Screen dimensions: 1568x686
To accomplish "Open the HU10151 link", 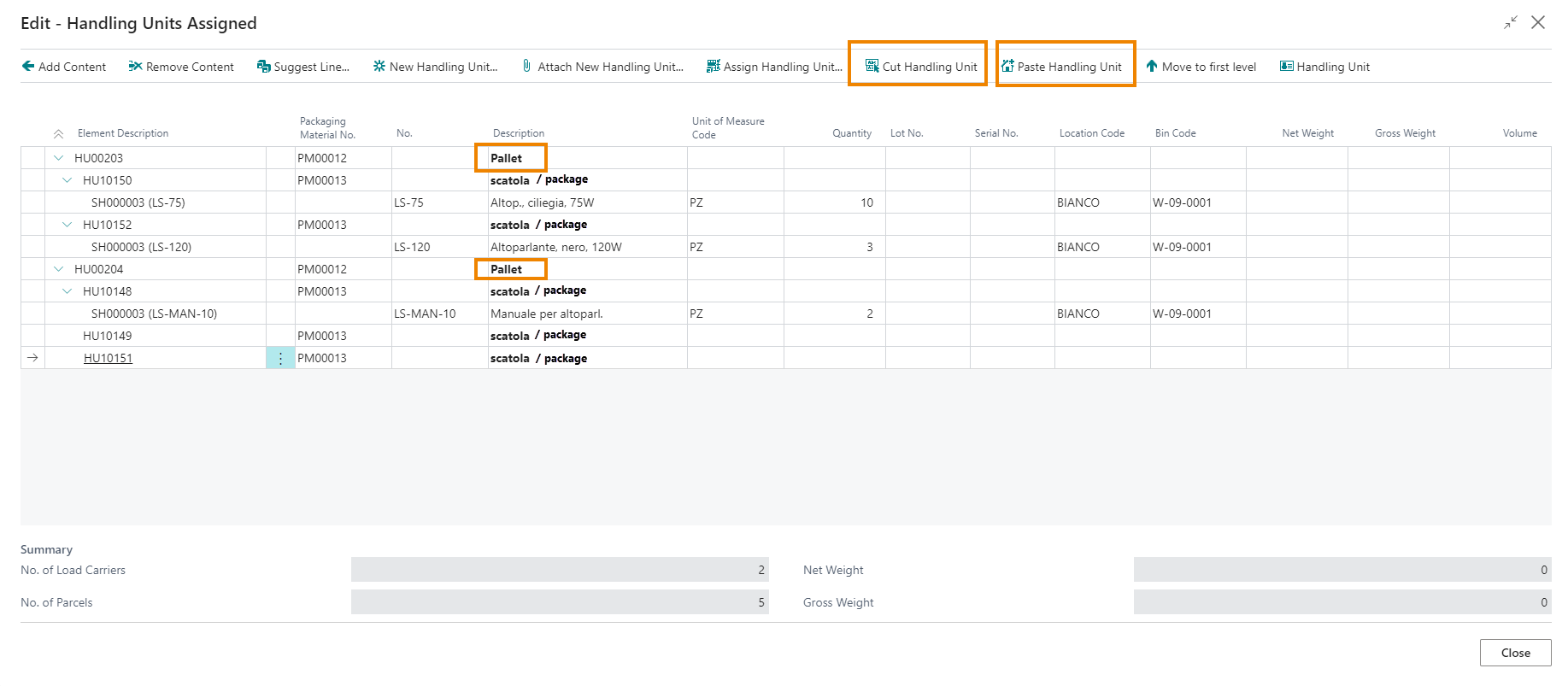I will (x=108, y=358).
